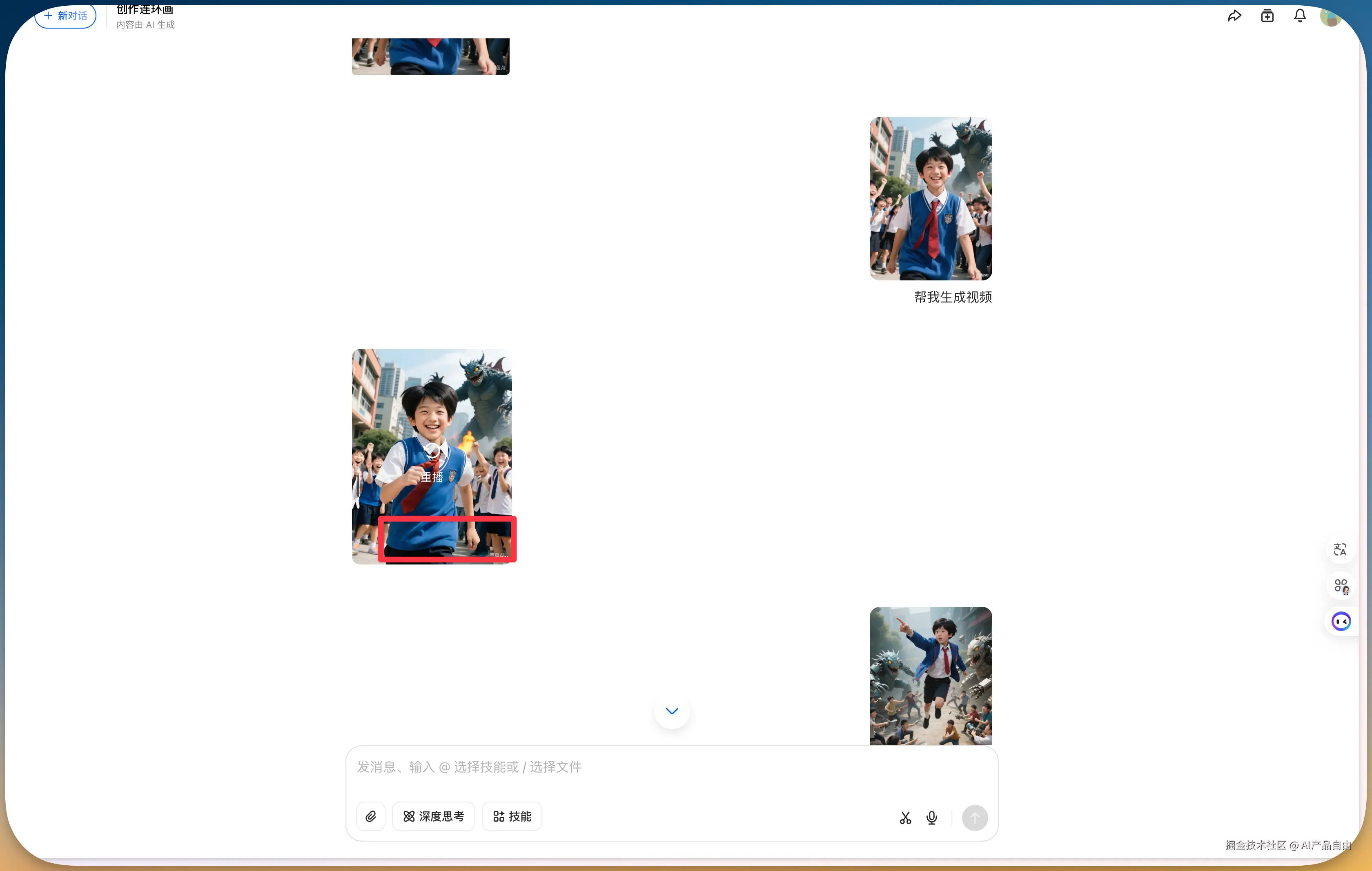Click the floating Doubao assistant face icon
Image resolution: width=1372 pixels, height=871 pixels.
pyautogui.click(x=1341, y=621)
